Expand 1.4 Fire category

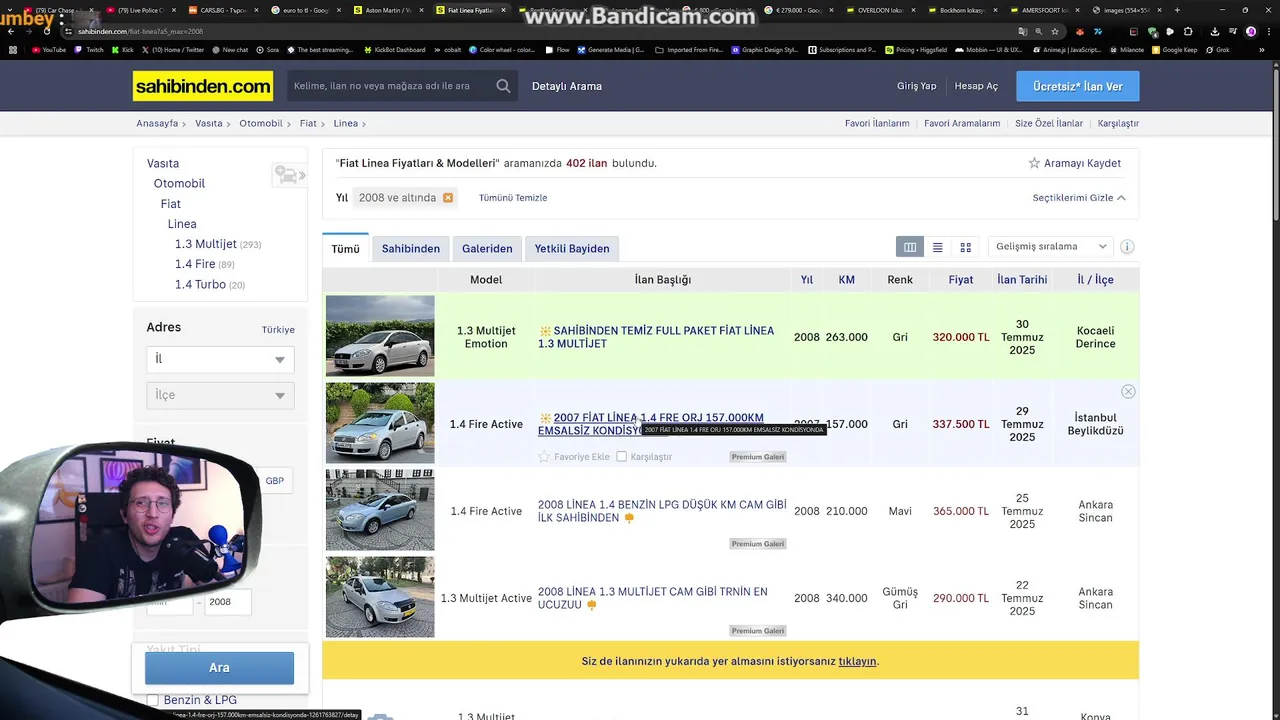point(195,264)
